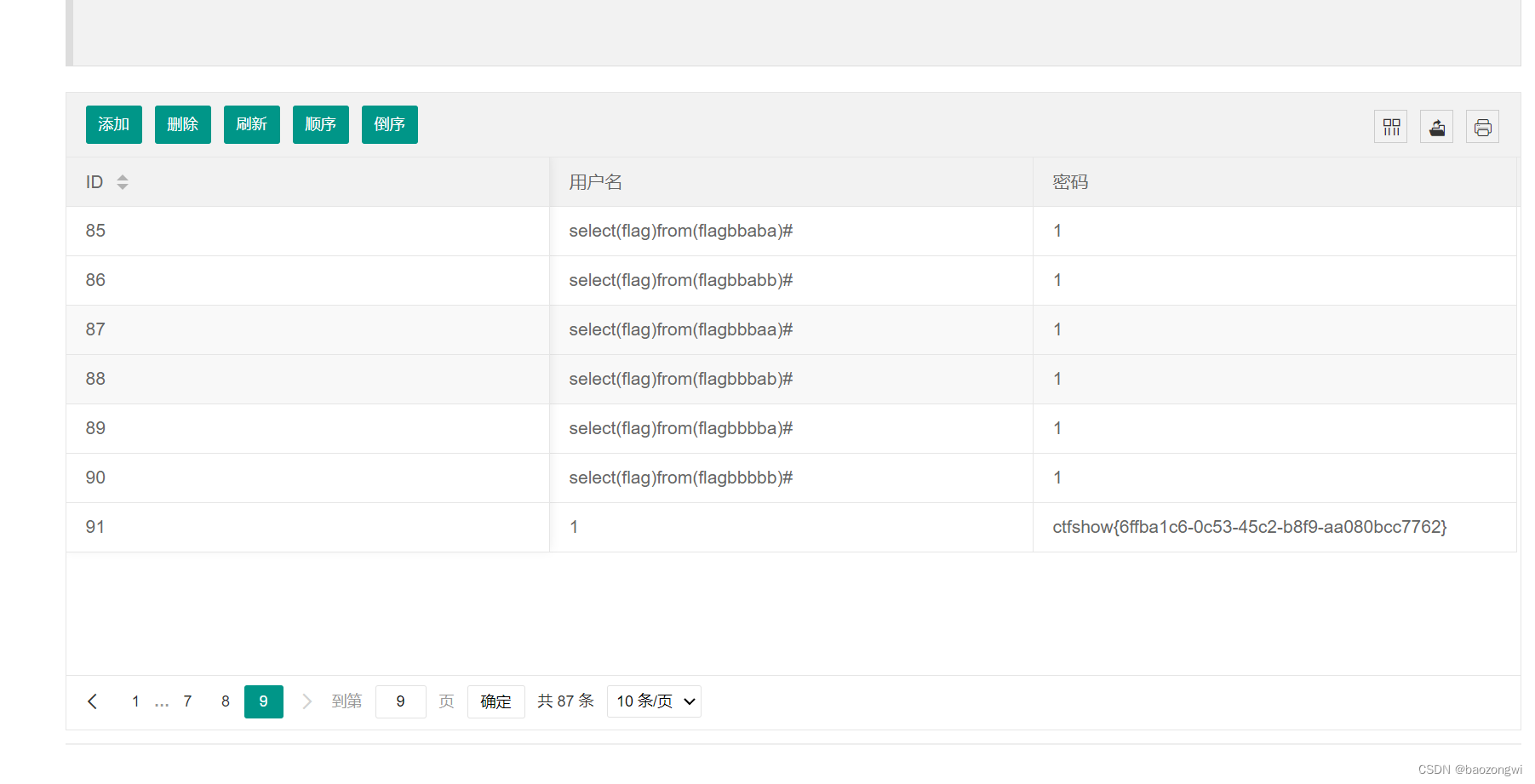
Task: Click username select(flag)from(flagbbbaa)#
Action: coord(681,330)
